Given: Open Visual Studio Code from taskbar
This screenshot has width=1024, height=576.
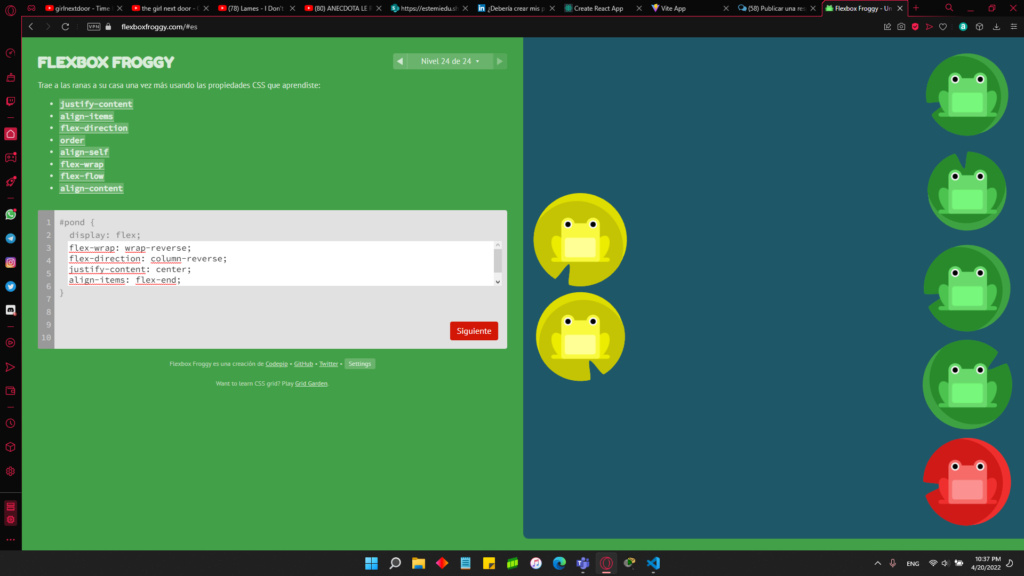Looking at the screenshot, I should click(x=653, y=563).
